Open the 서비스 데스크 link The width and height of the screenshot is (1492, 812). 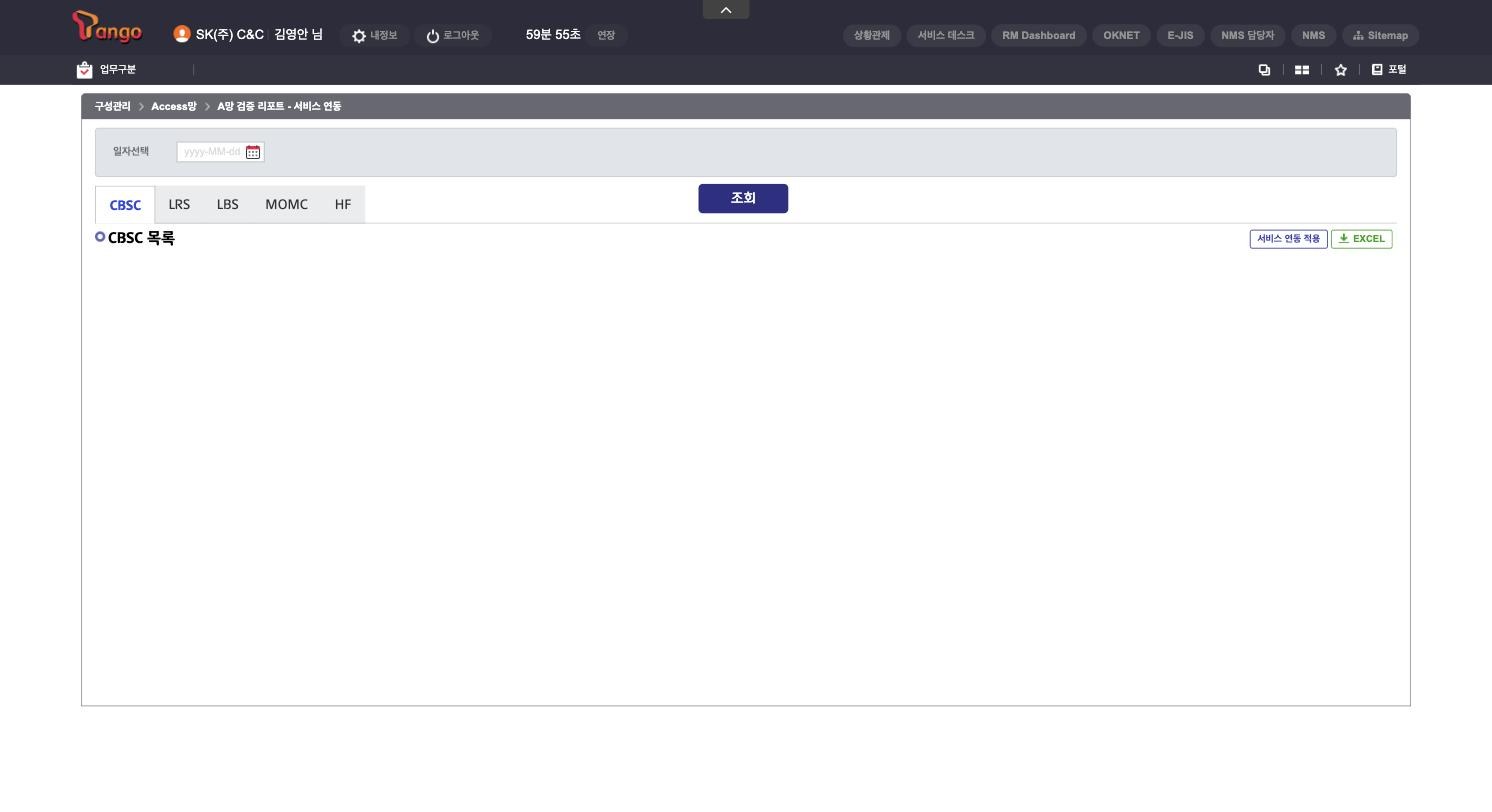[946, 36]
